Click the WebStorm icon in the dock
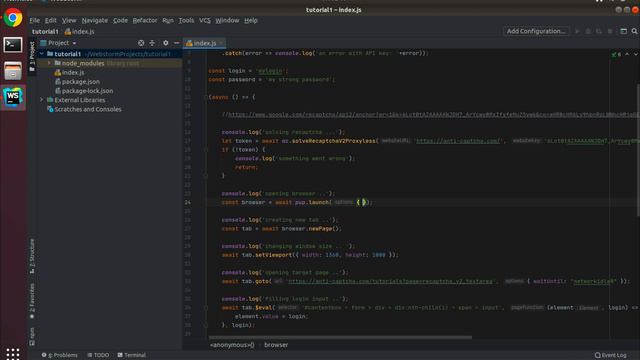The height and width of the screenshot is (360, 640). point(13,97)
